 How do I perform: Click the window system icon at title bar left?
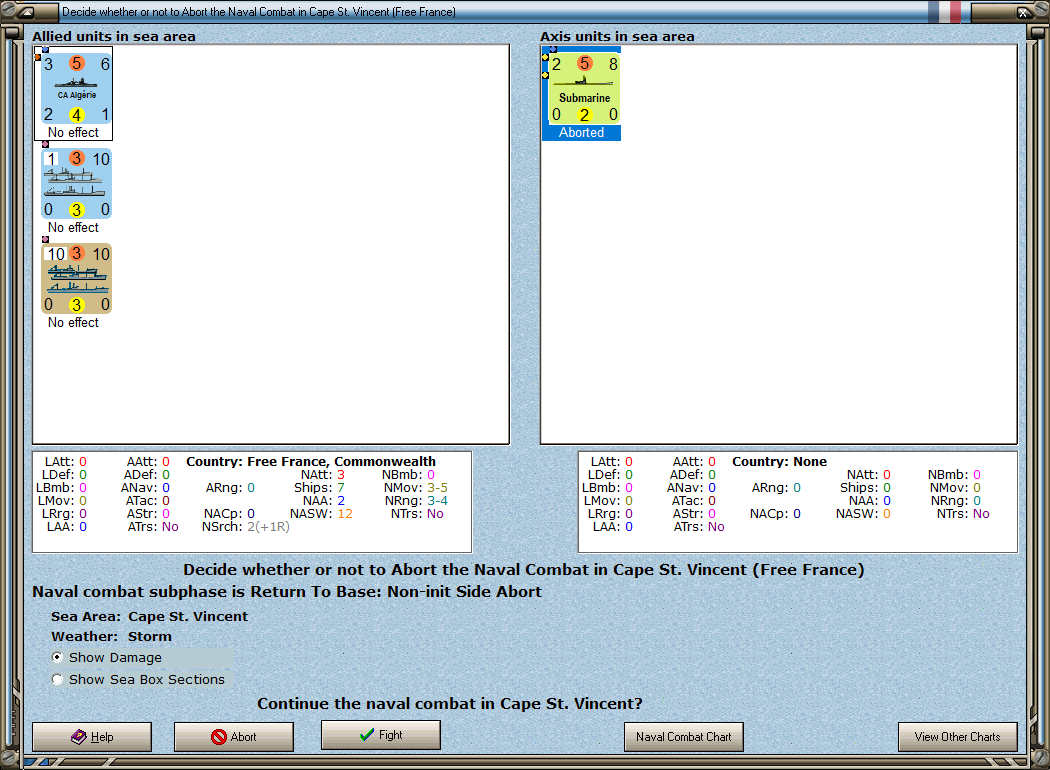coord(25,11)
